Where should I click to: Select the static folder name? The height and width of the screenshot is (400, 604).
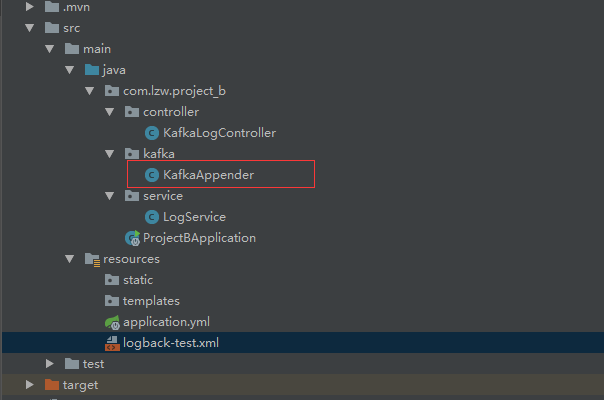click(138, 280)
